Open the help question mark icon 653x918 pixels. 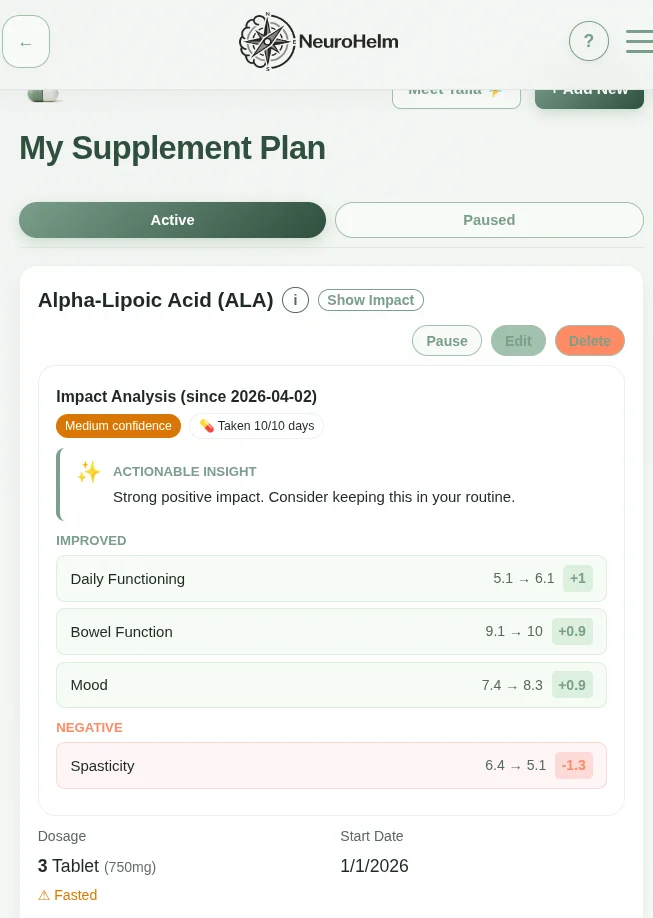pos(589,41)
